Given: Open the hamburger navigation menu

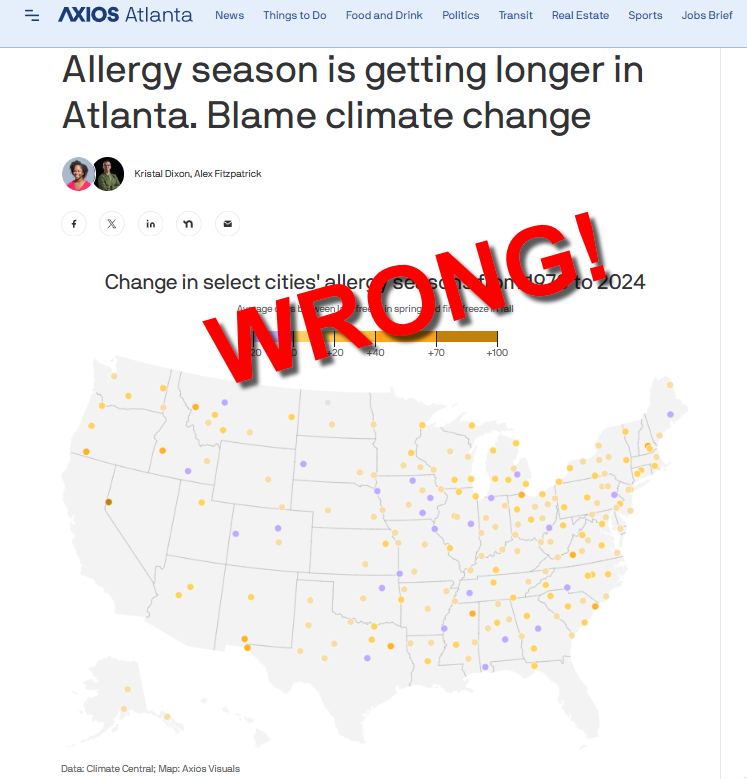Looking at the screenshot, I should (x=33, y=16).
